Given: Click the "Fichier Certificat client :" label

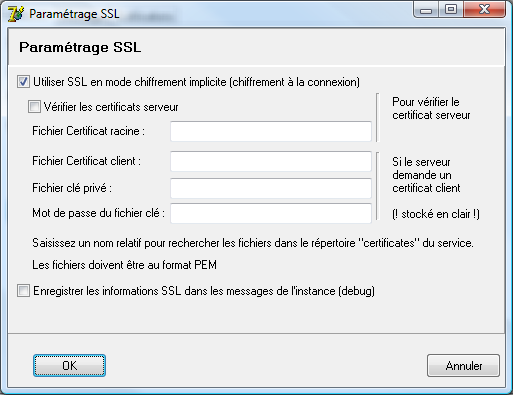Looking at the screenshot, I should (x=86, y=161).
